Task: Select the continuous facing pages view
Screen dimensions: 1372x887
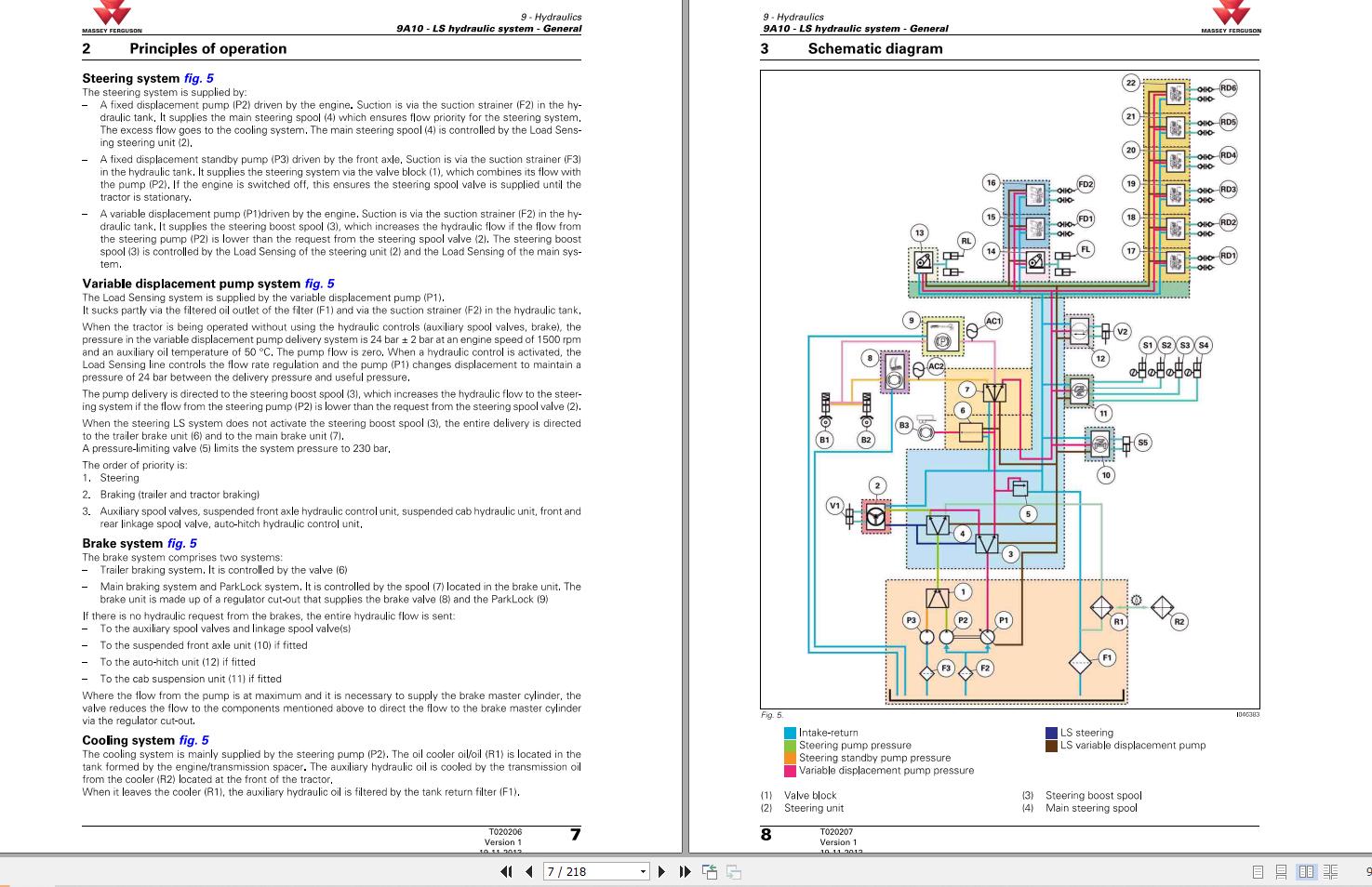Action: click(x=1331, y=871)
